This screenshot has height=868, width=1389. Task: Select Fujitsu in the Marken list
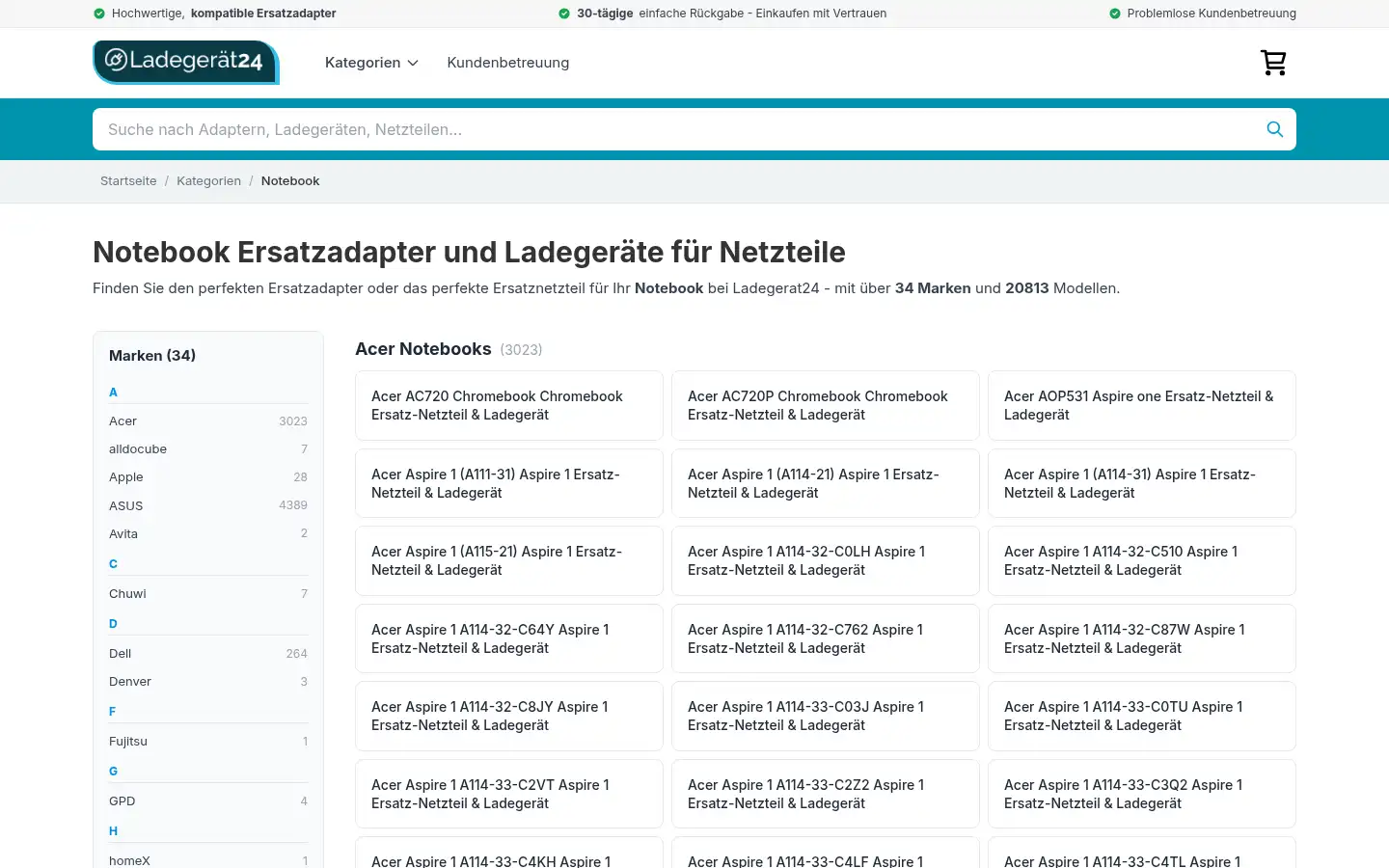208,742
